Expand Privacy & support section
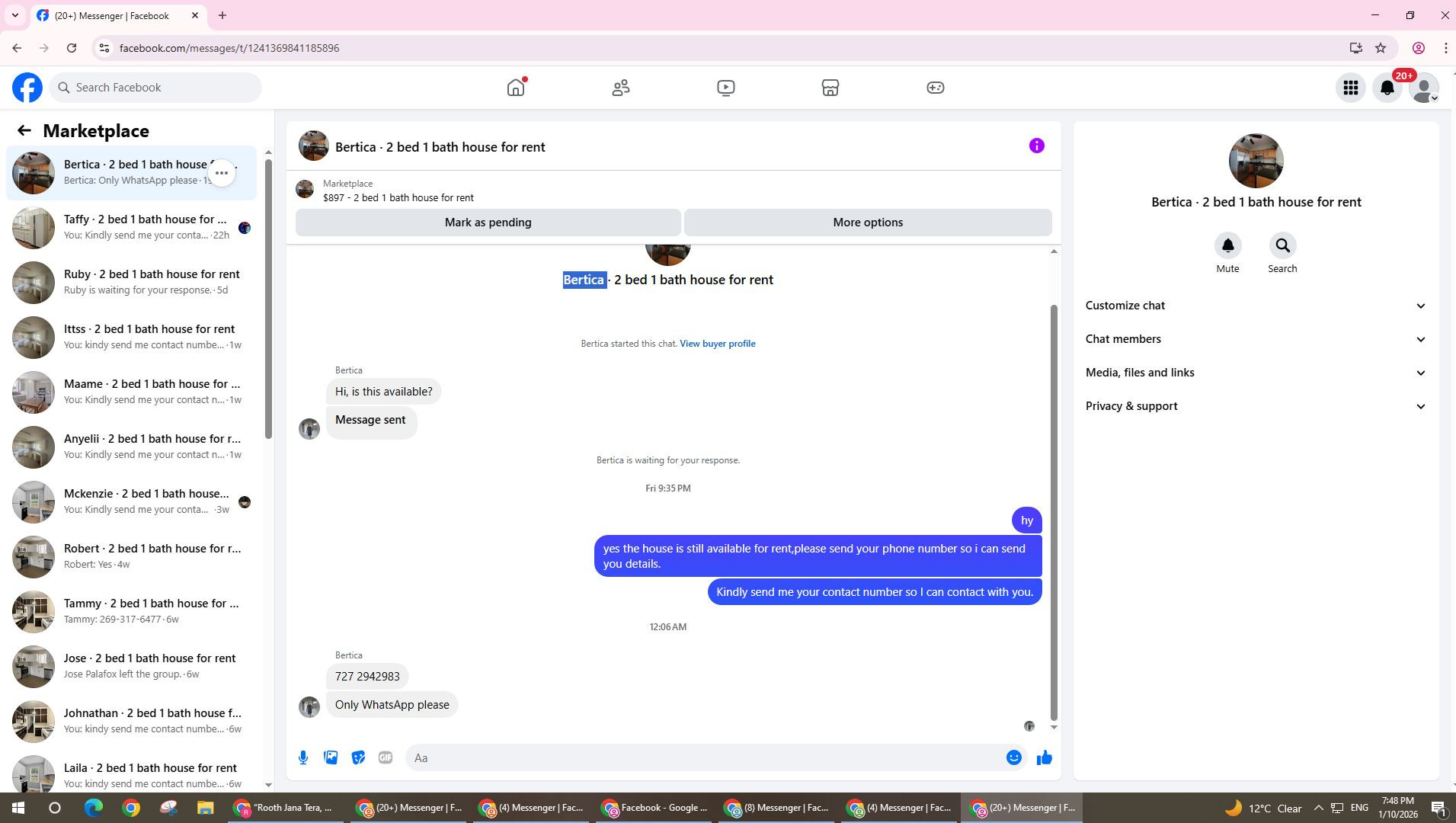1456x823 pixels. click(x=1256, y=406)
